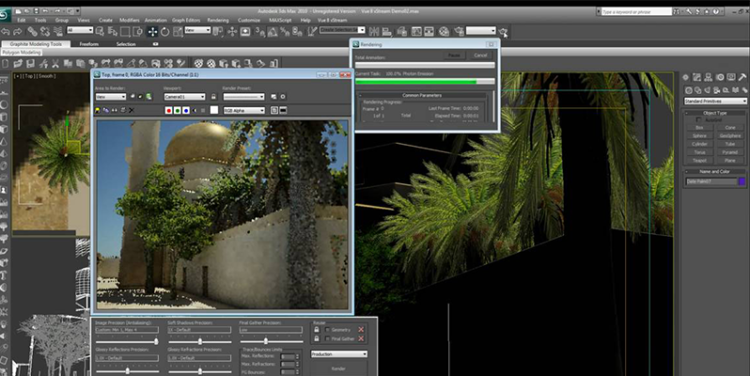Toggle the alpha channel display button
This screenshot has height=376, width=750.
pyautogui.click(x=195, y=111)
